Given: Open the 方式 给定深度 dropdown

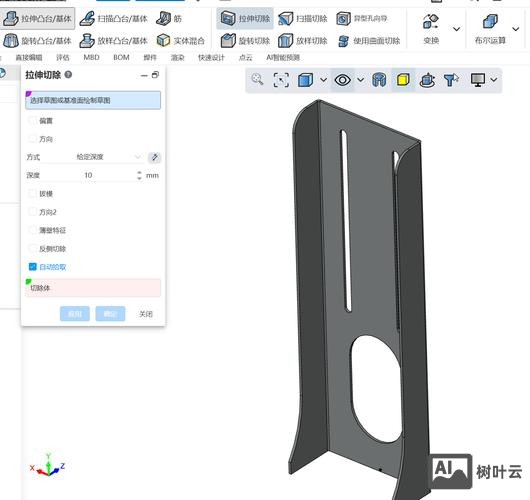Looking at the screenshot, I should click(x=108, y=157).
